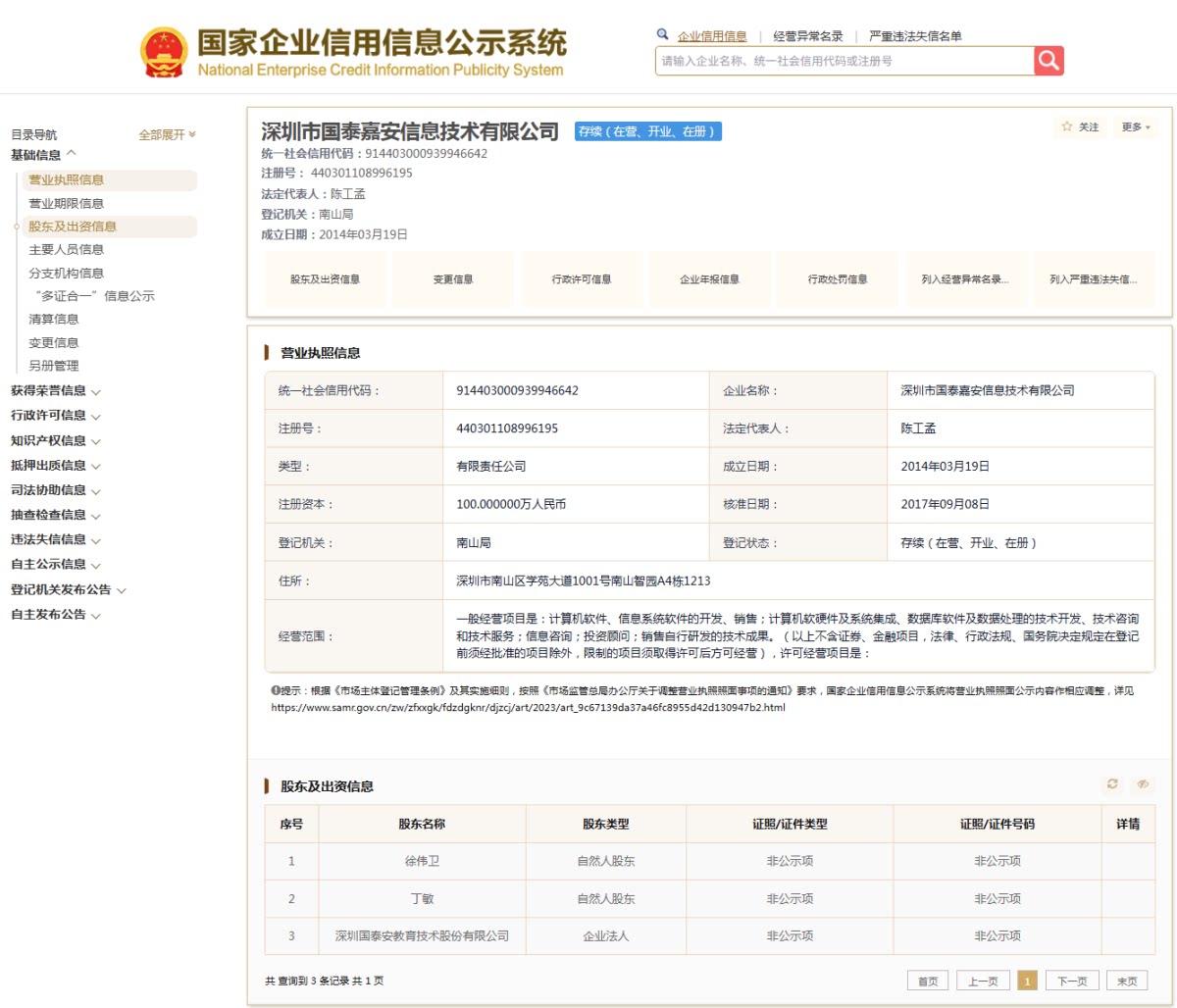Screen dimensions: 1177x1008
Task: Expand 司法协助信息 section
Action: click(x=55, y=489)
